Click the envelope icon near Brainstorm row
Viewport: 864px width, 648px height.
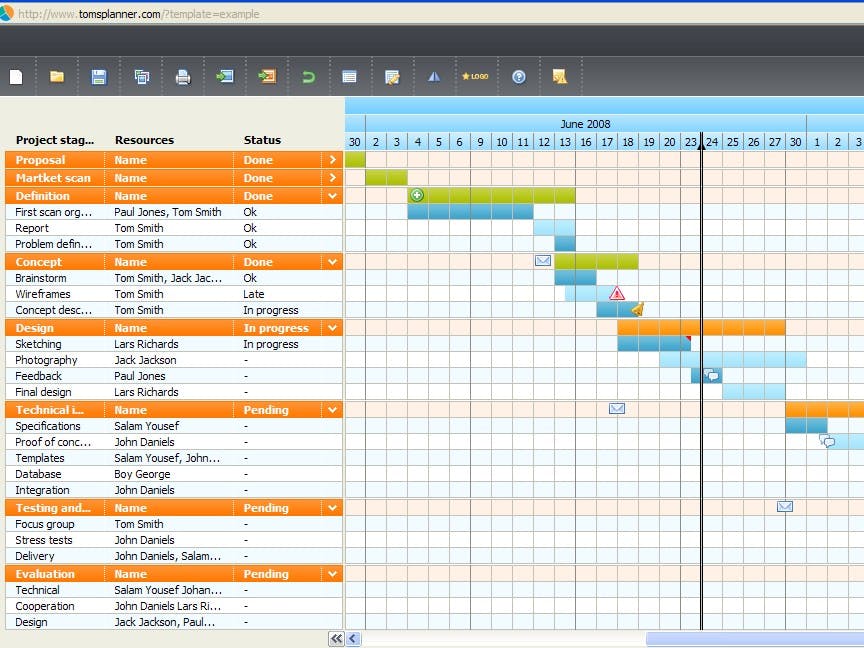(x=542, y=260)
